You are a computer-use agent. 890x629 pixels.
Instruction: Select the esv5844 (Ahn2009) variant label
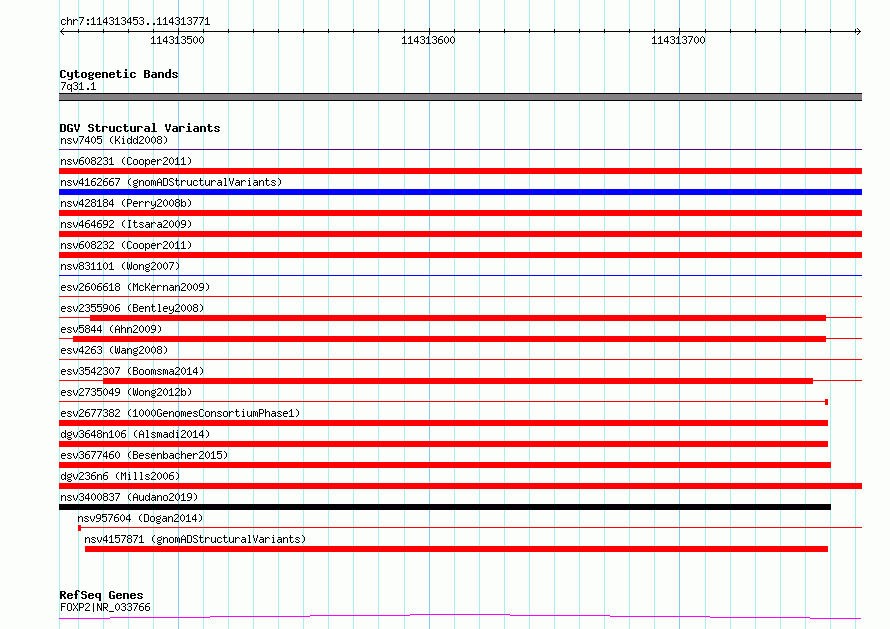pyautogui.click(x=111, y=329)
